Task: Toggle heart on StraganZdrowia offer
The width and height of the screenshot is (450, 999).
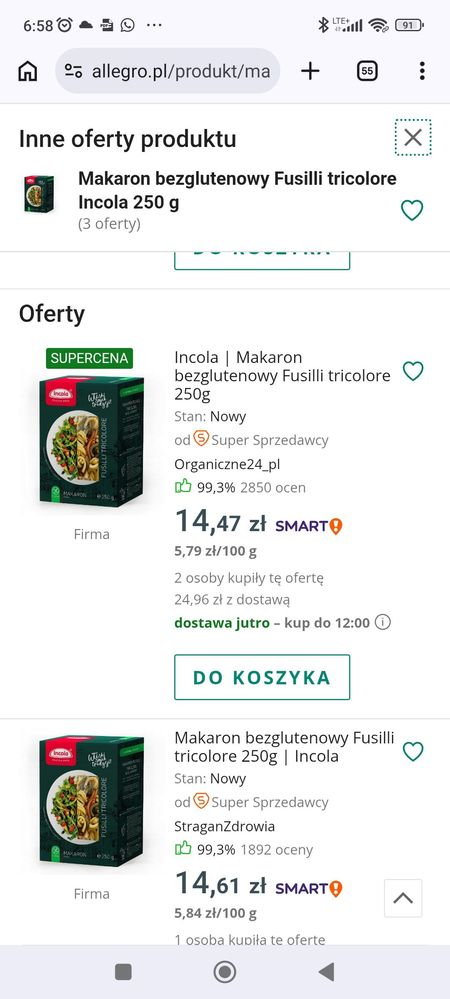Action: point(413,752)
